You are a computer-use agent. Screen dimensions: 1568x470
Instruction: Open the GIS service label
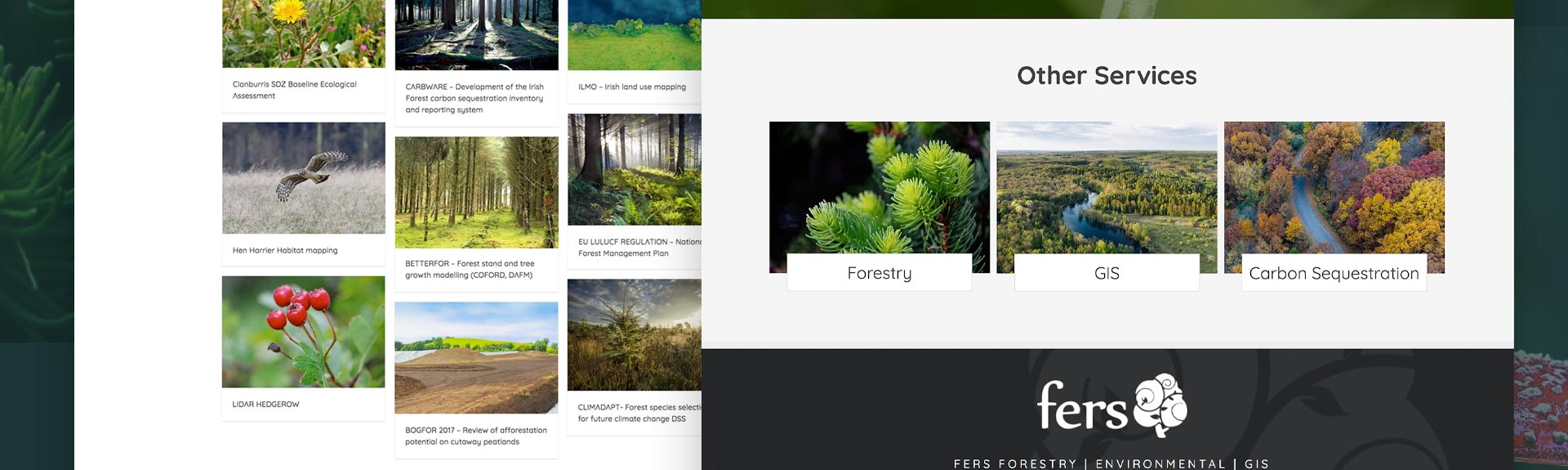(1107, 273)
